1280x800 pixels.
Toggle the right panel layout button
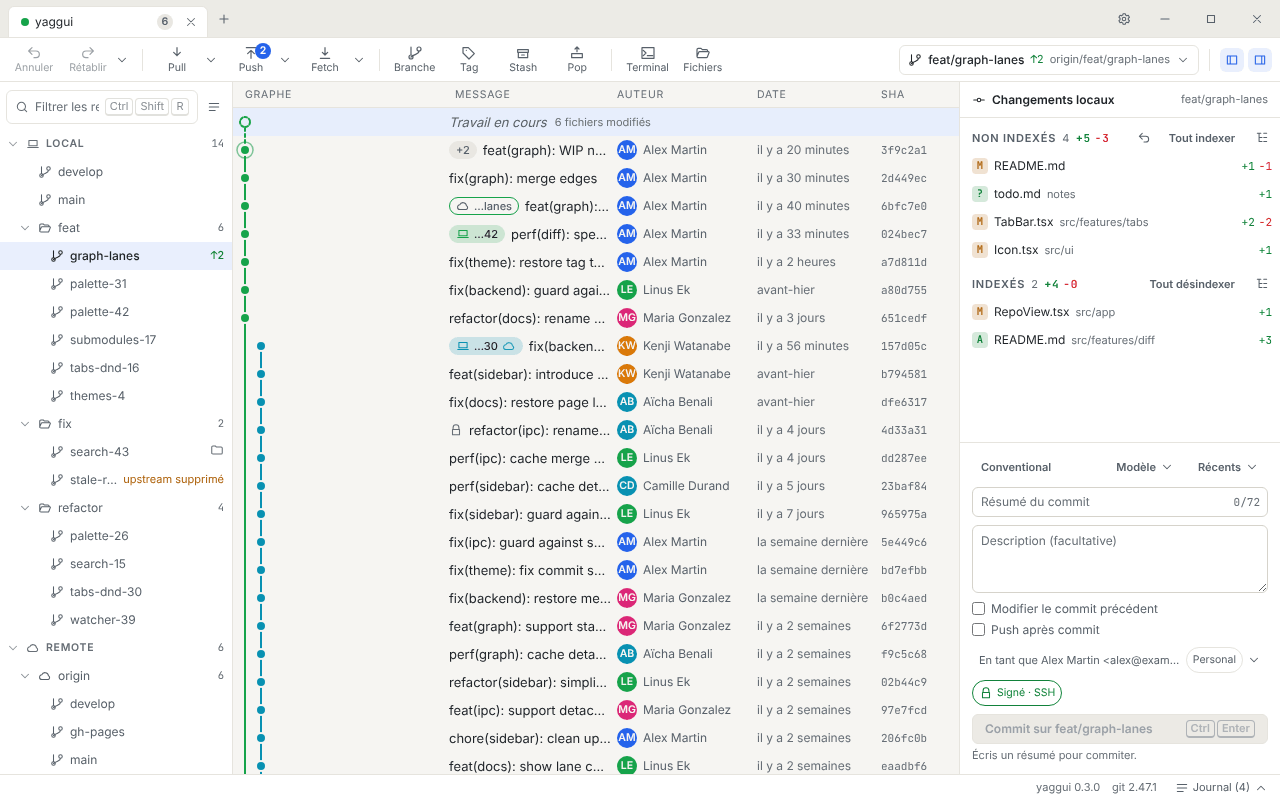tap(1260, 60)
